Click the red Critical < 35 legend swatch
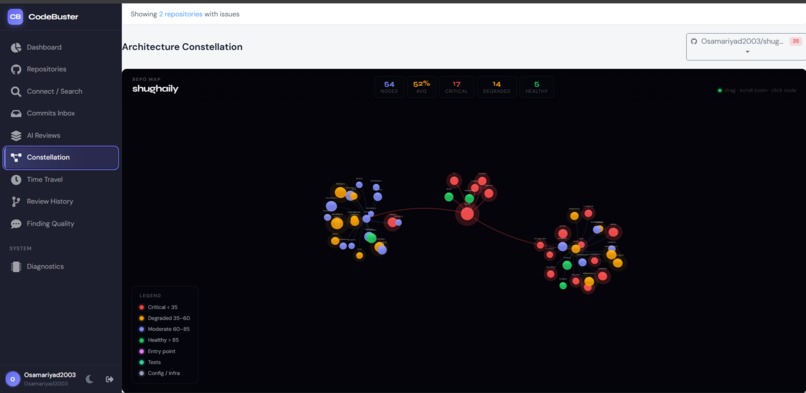 tap(141, 307)
